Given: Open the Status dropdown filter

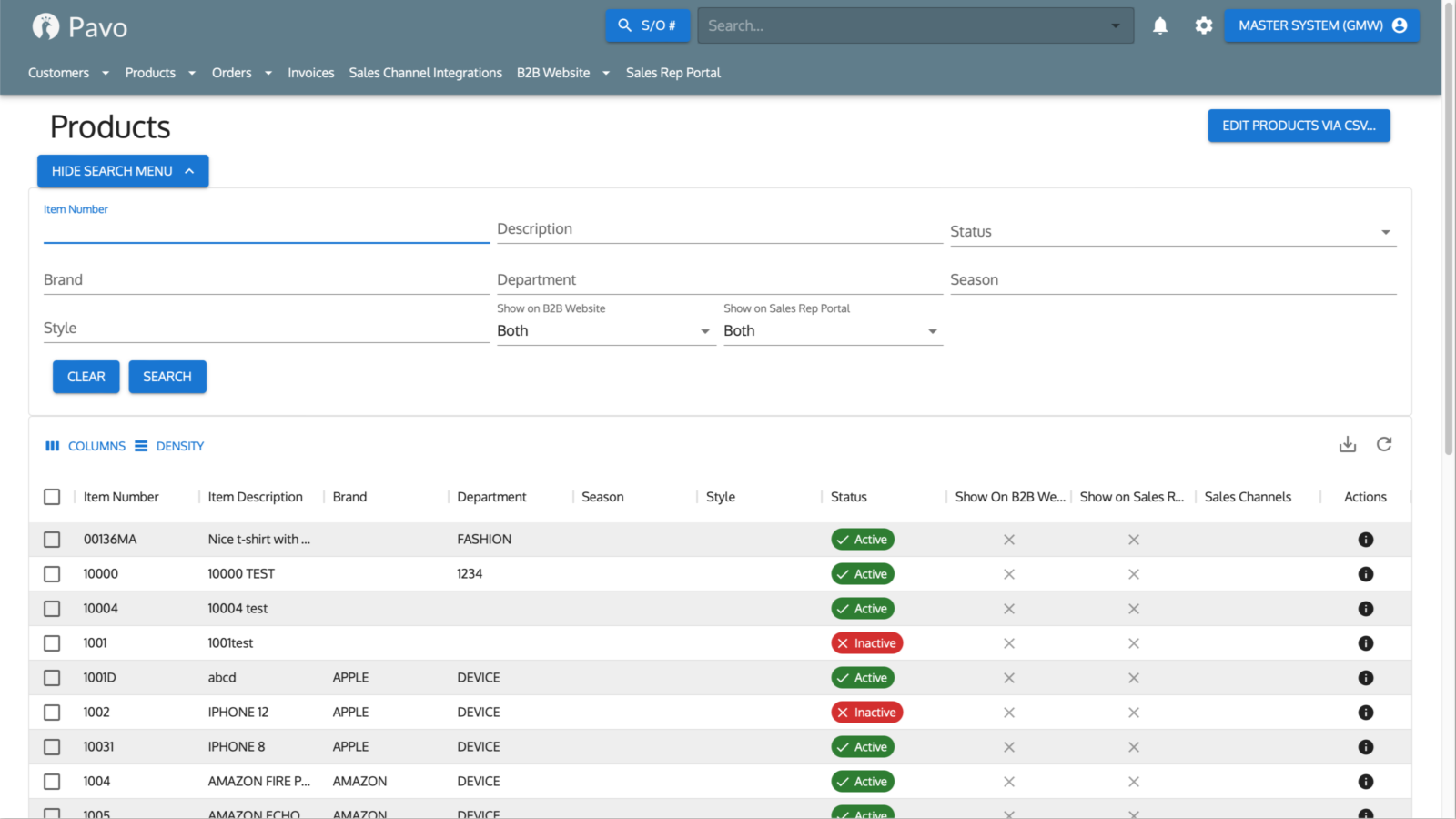Looking at the screenshot, I should coord(1172,232).
